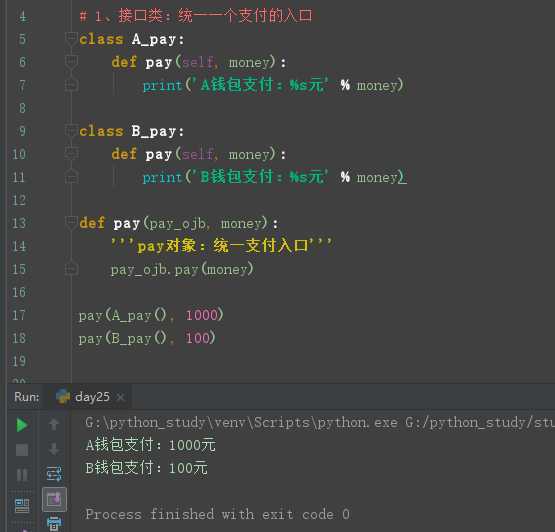The width and height of the screenshot is (555, 532).
Task: Click 'def pay(pay_ojb, money):' text
Action: (179, 223)
